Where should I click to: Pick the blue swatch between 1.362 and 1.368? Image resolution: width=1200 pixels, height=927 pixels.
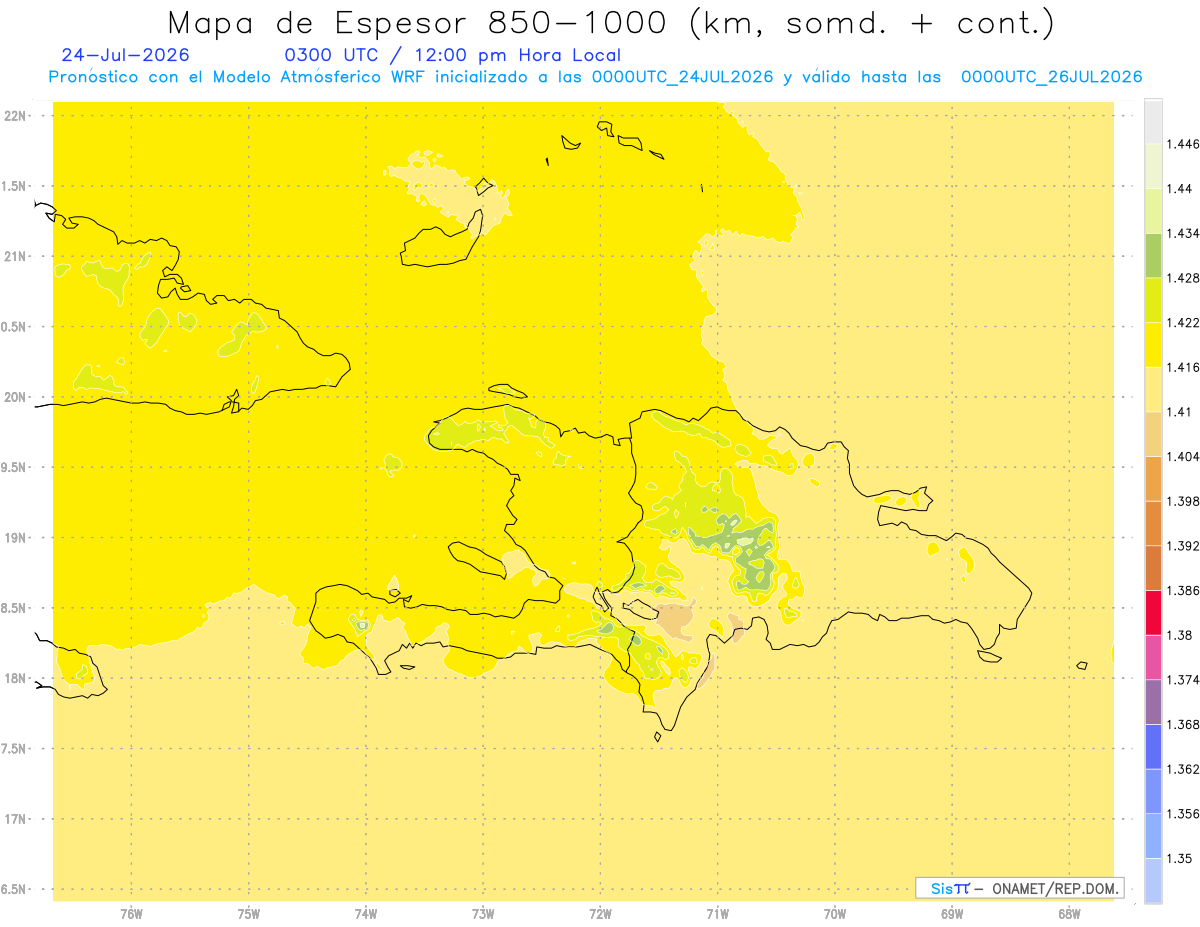(x=1153, y=746)
